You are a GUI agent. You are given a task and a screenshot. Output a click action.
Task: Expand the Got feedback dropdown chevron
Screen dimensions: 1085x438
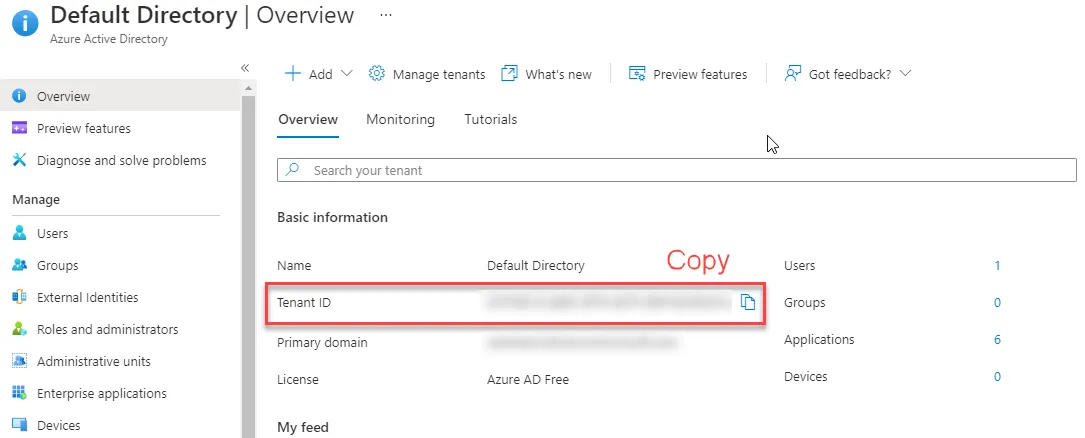click(x=905, y=73)
